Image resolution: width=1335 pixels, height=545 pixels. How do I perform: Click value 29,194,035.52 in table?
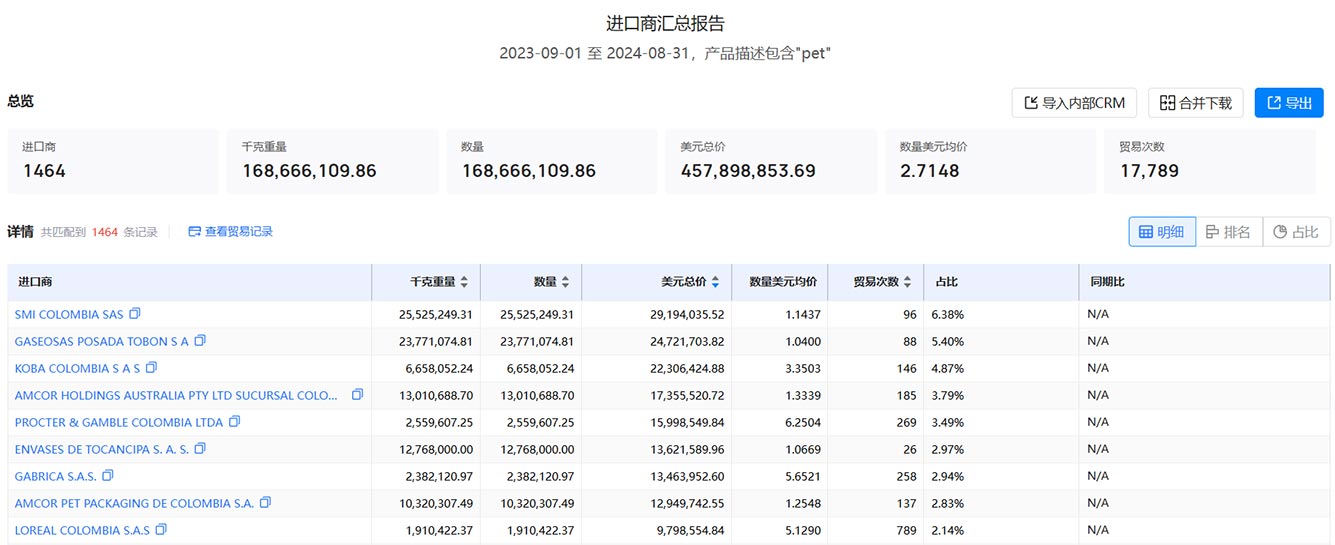pos(686,315)
